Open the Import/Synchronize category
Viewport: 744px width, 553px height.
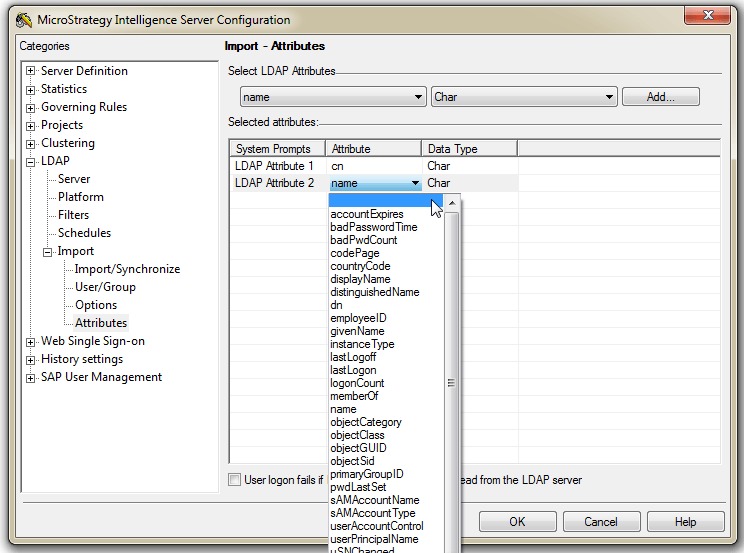[x=128, y=269]
